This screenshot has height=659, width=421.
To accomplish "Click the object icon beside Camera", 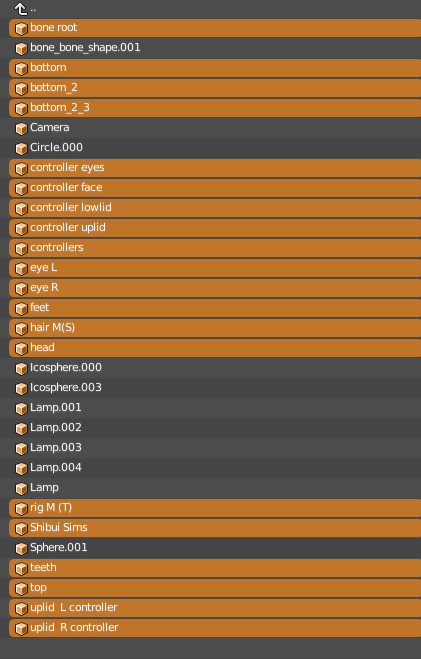I will [21, 129].
